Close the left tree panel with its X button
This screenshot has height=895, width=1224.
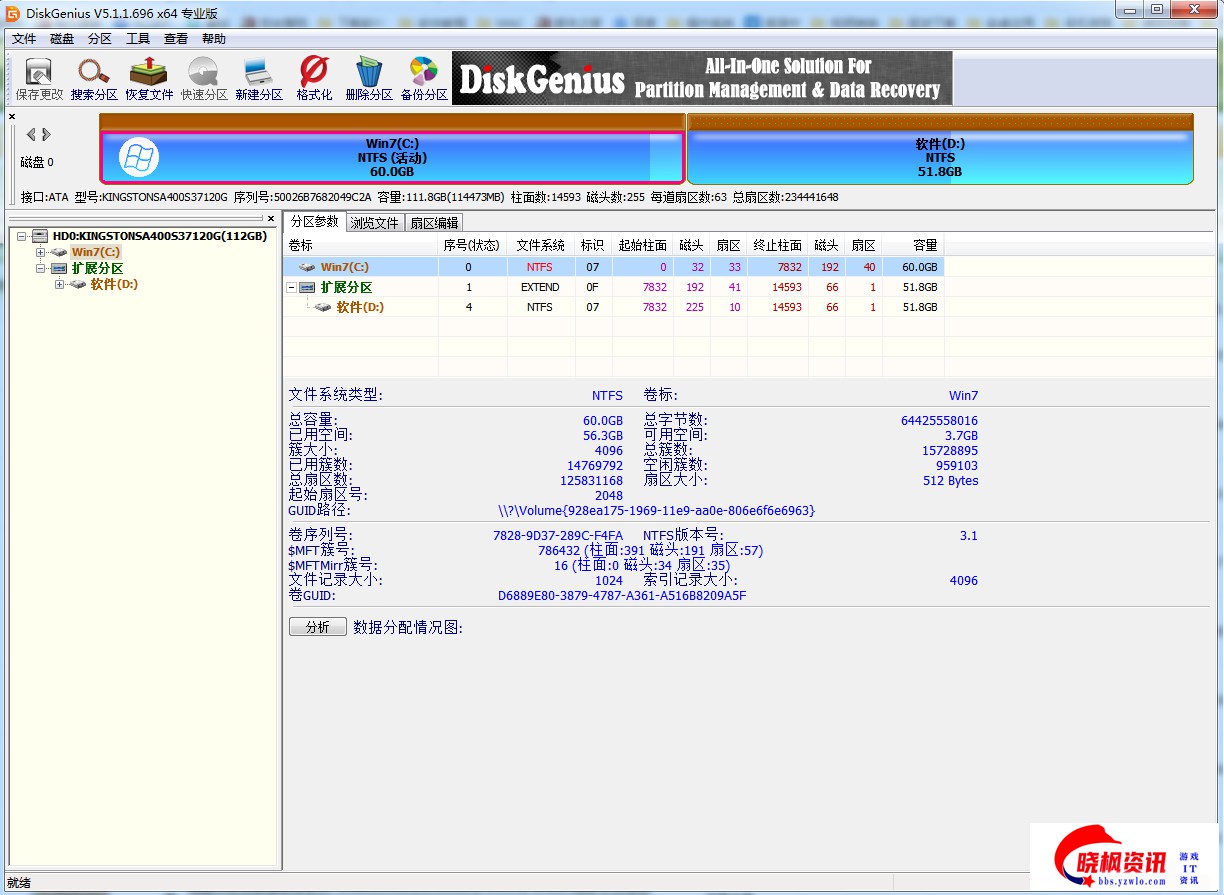pyautogui.click(x=271, y=218)
